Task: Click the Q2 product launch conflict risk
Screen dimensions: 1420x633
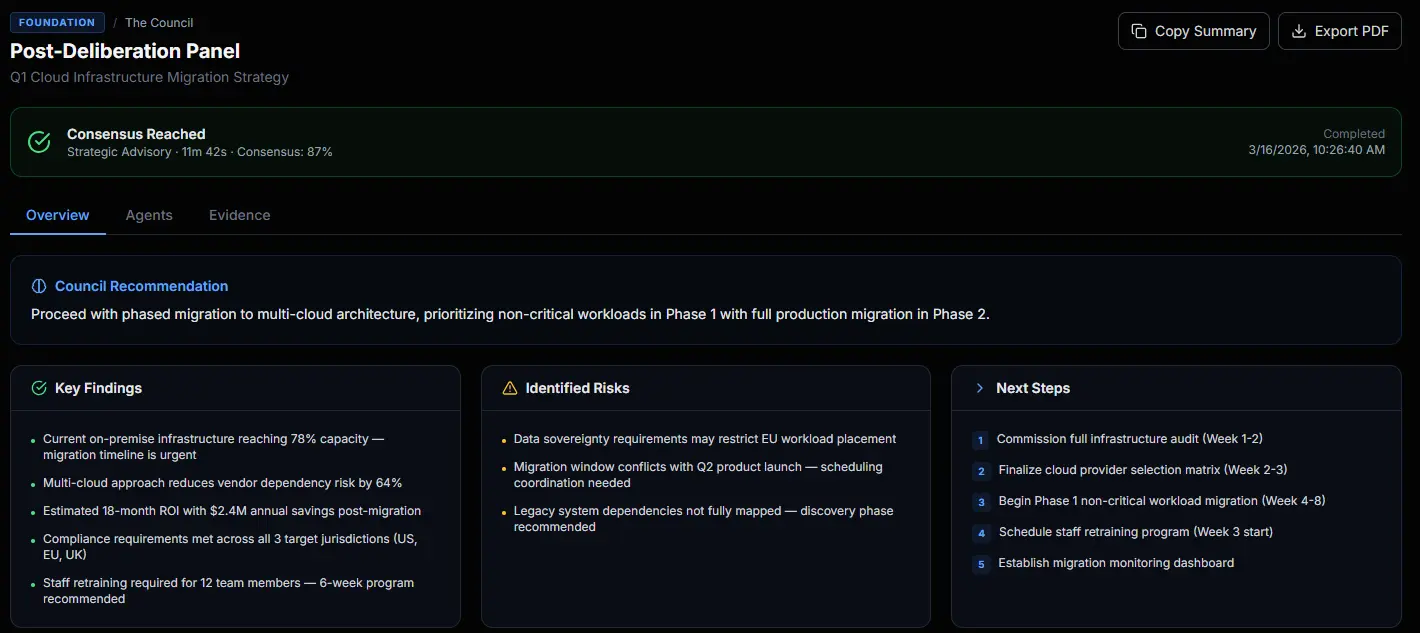Action: tap(698, 475)
